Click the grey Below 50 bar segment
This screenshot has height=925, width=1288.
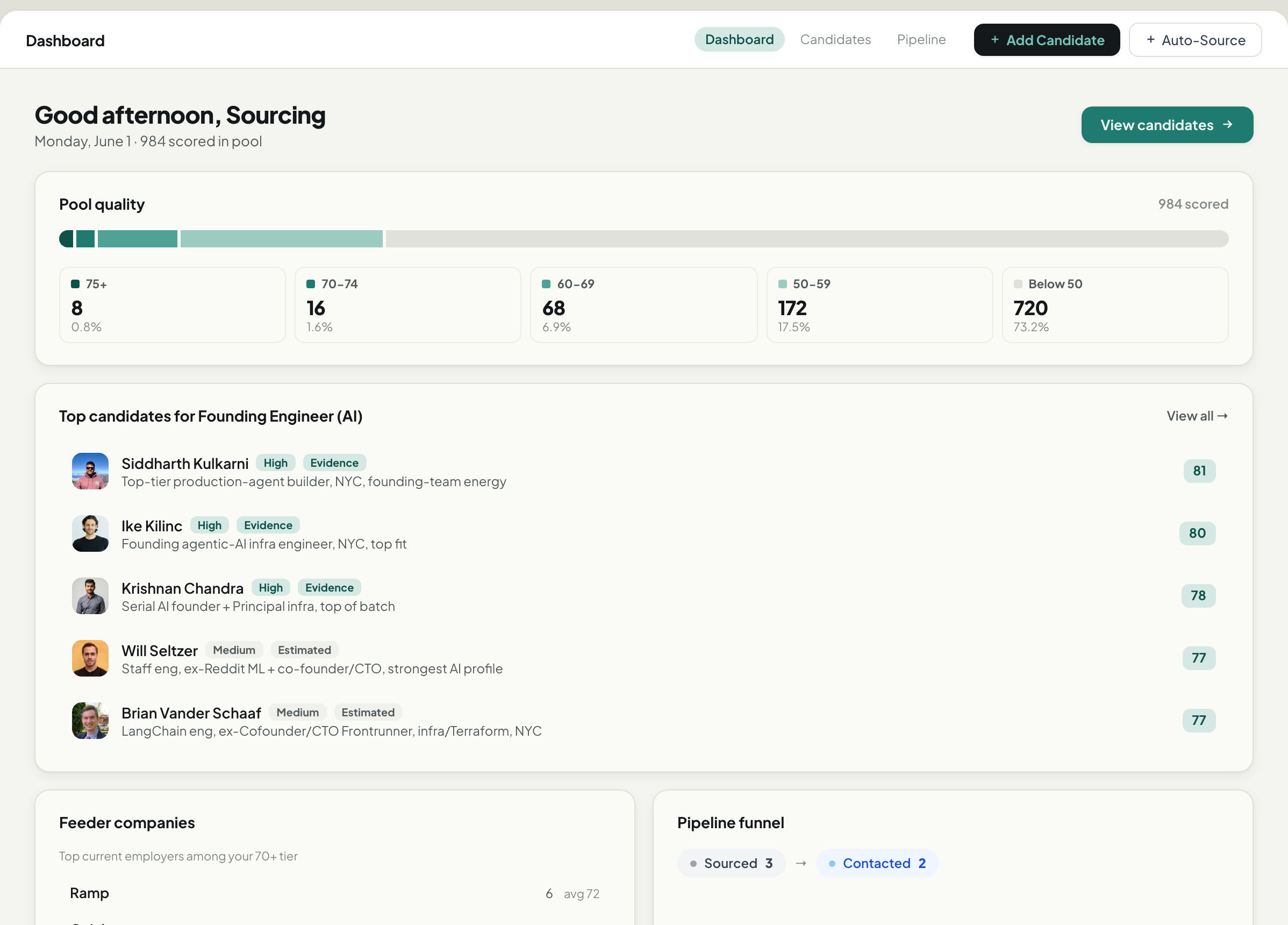(807, 239)
